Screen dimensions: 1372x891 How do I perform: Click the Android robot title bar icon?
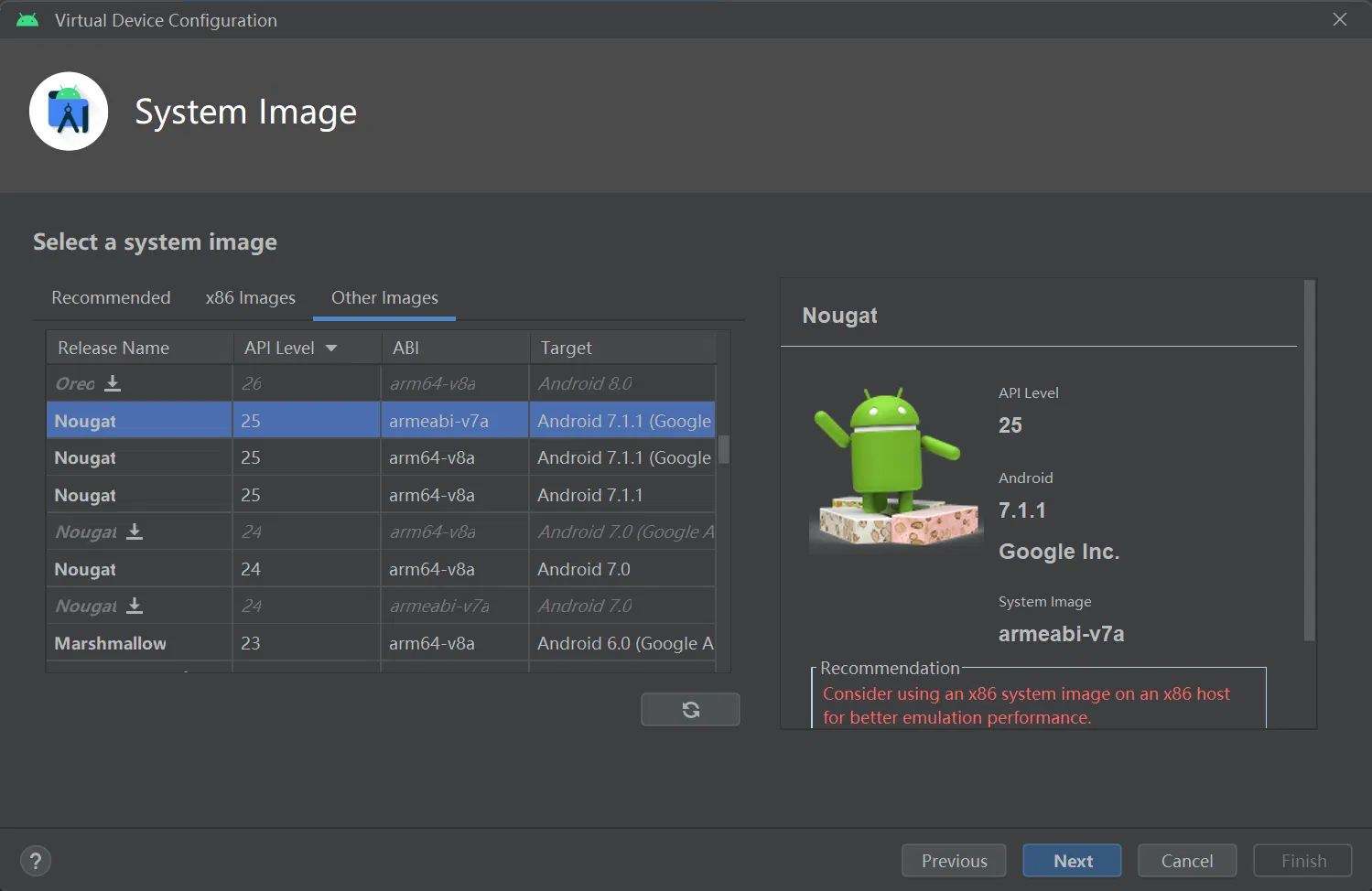coord(27,20)
